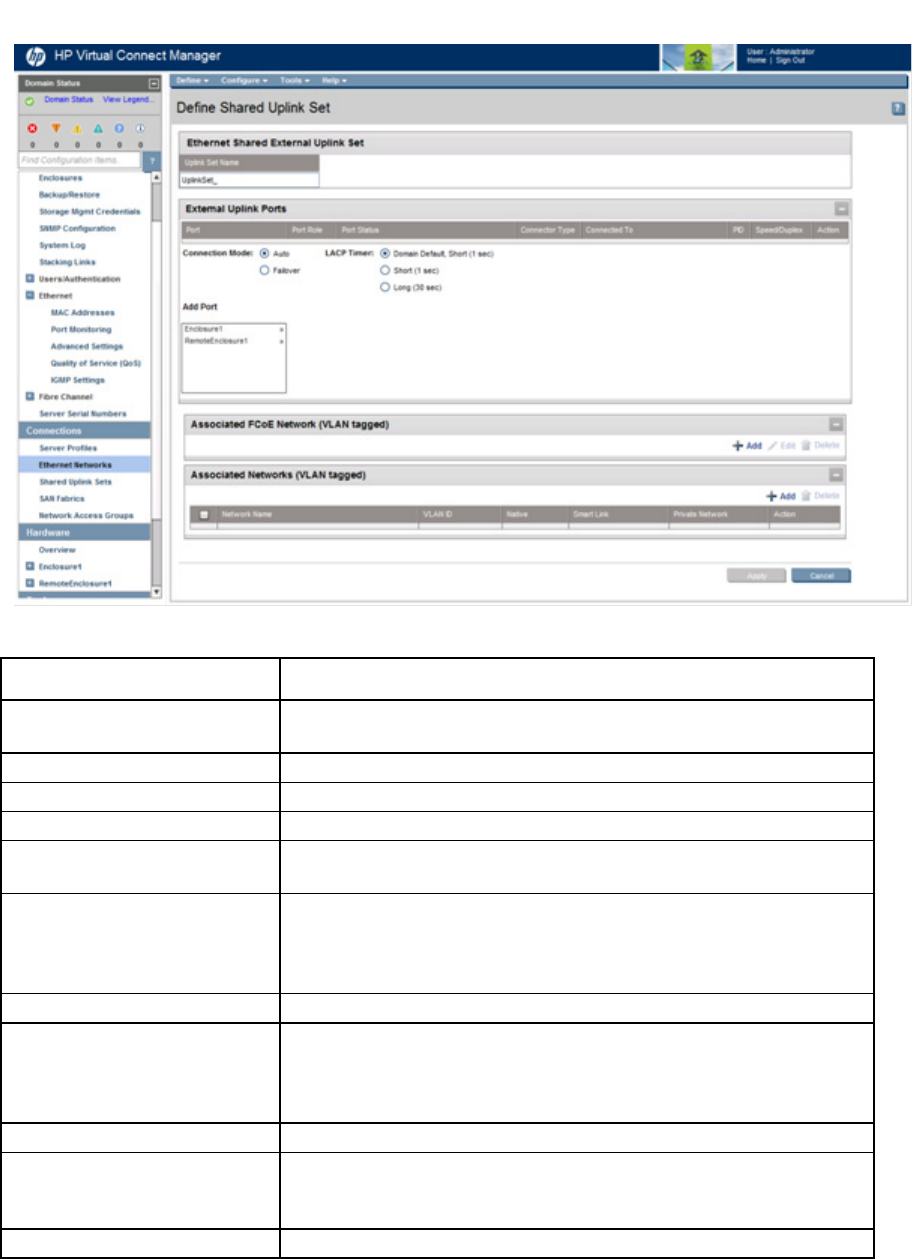This screenshot has width=919, height=1259.
Task: Click the orange major status icon
Action: coord(55,129)
